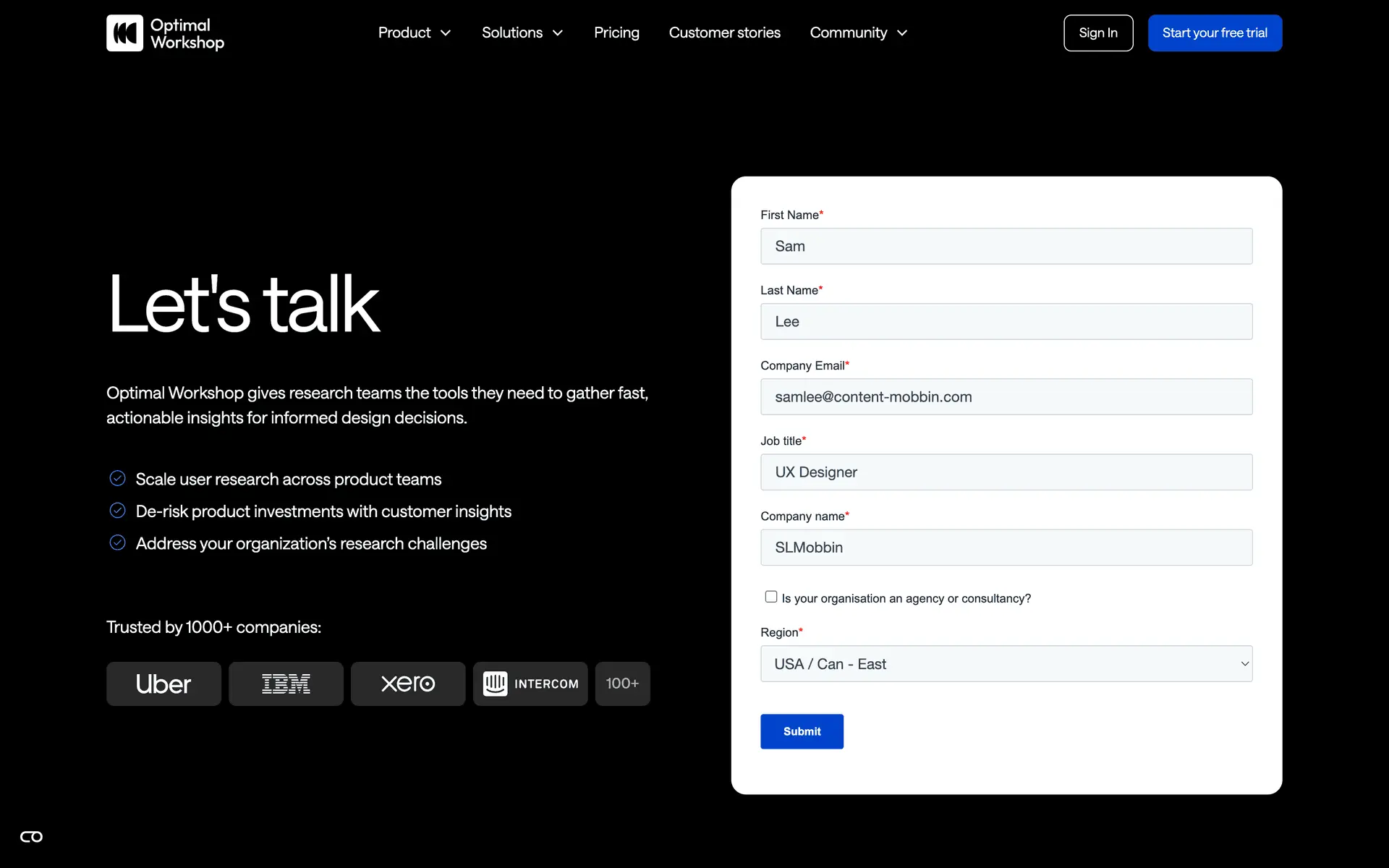Go to Customer stories
1389x868 pixels.
coord(724,33)
